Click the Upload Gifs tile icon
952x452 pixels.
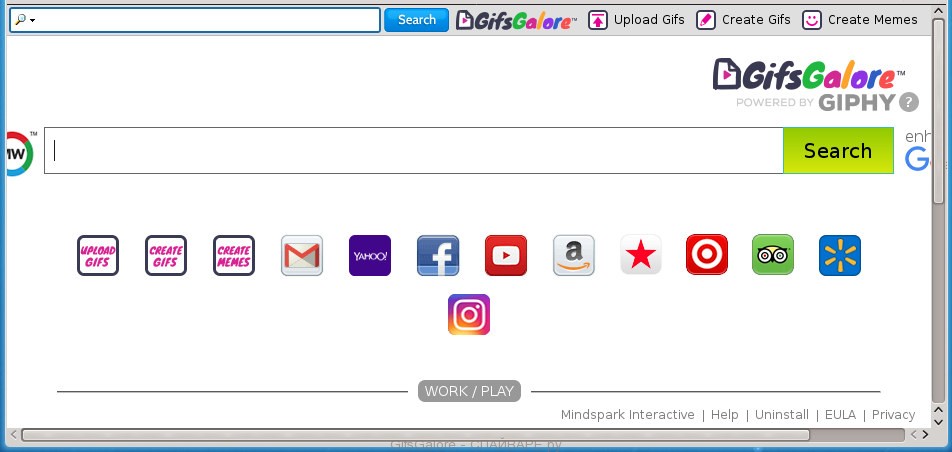[98, 255]
